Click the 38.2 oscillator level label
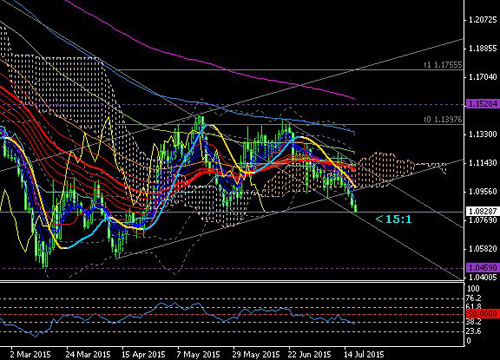Viewport: 500px width, 360px height. click(474, 322)
